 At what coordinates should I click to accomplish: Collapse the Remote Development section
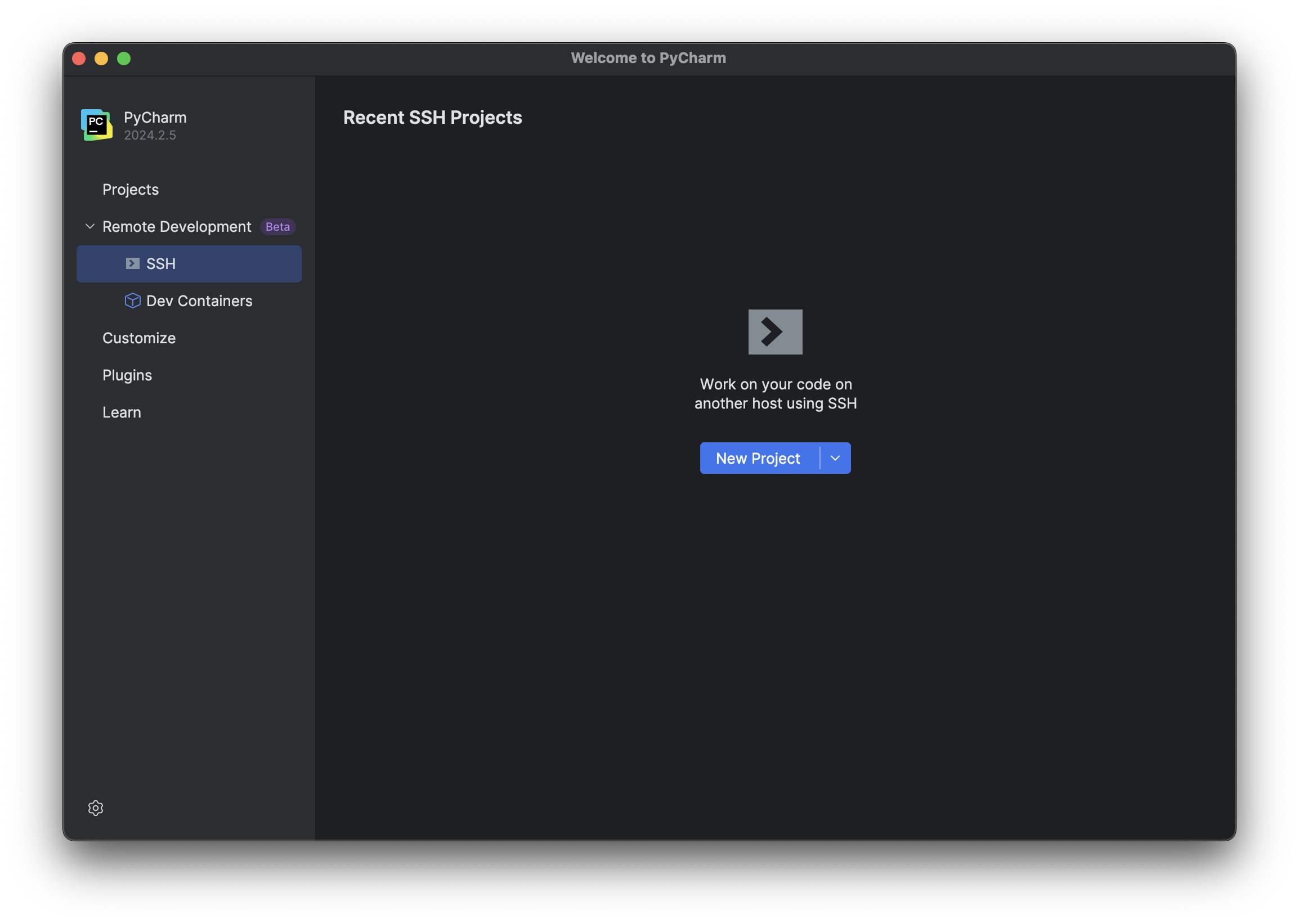[89, 226]
